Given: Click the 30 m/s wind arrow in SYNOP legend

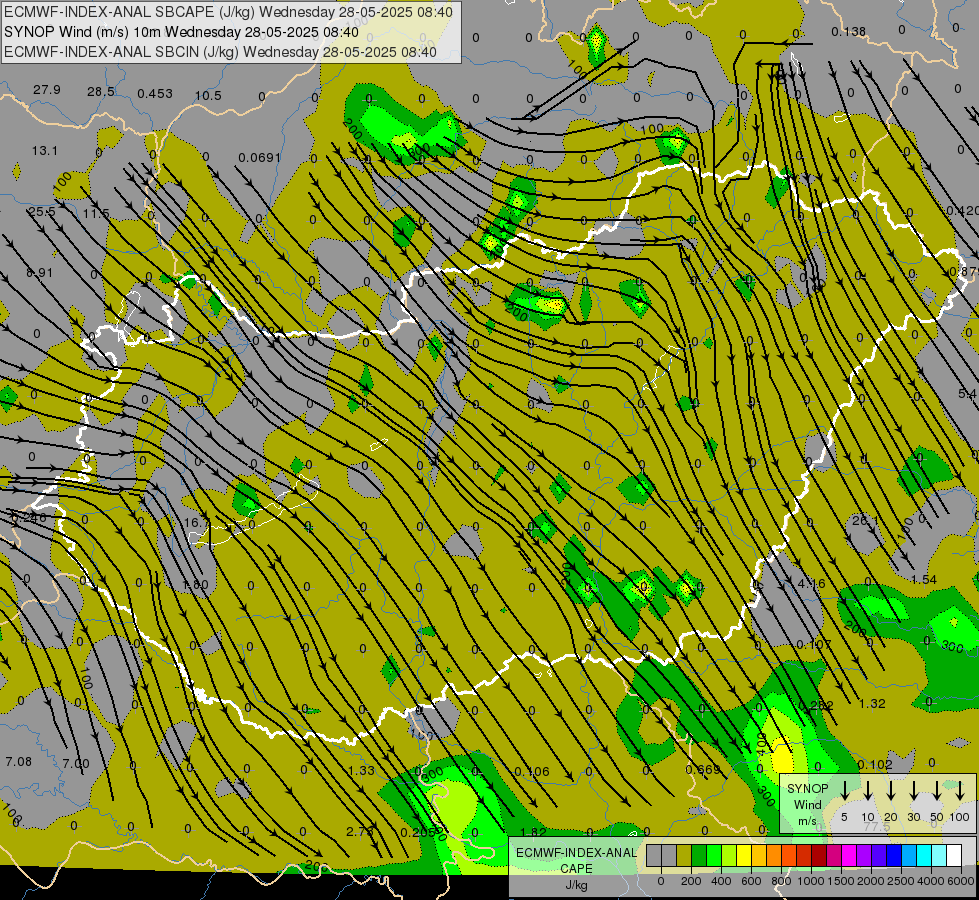Looking at the screenshot, I should [x=914, y=791].
